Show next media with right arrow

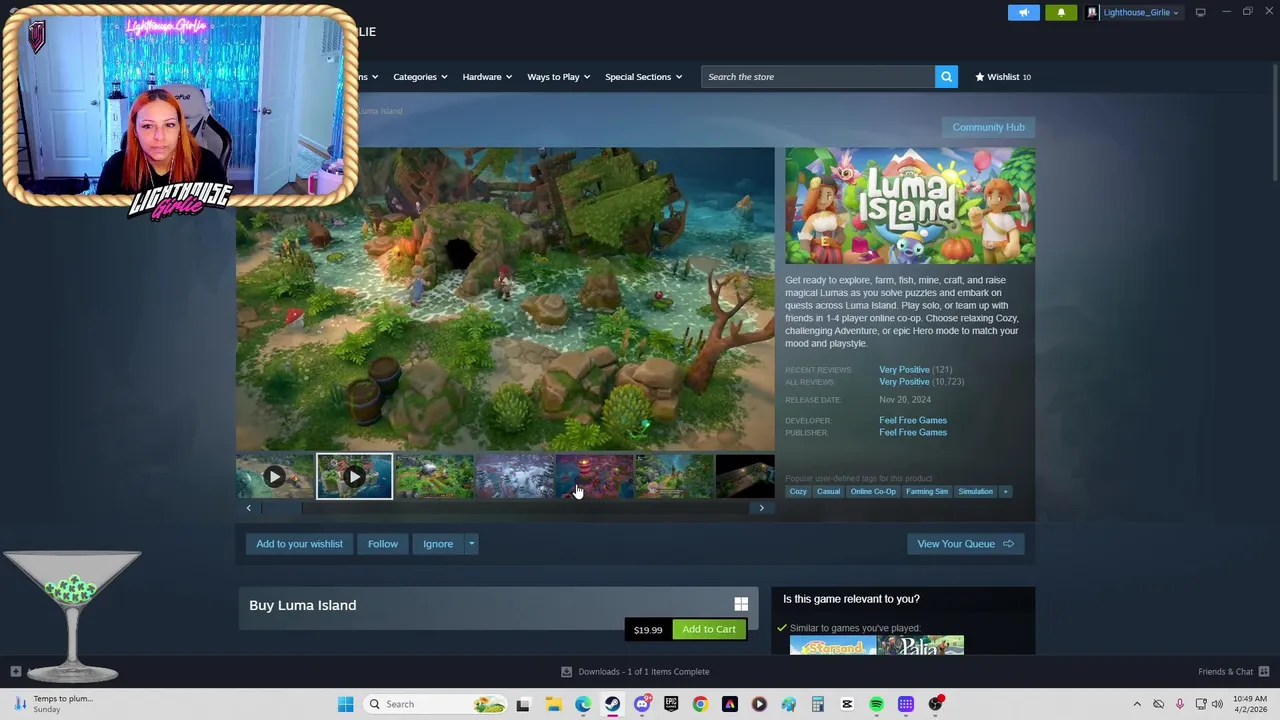pyautogui.click(x=761, y=508)
